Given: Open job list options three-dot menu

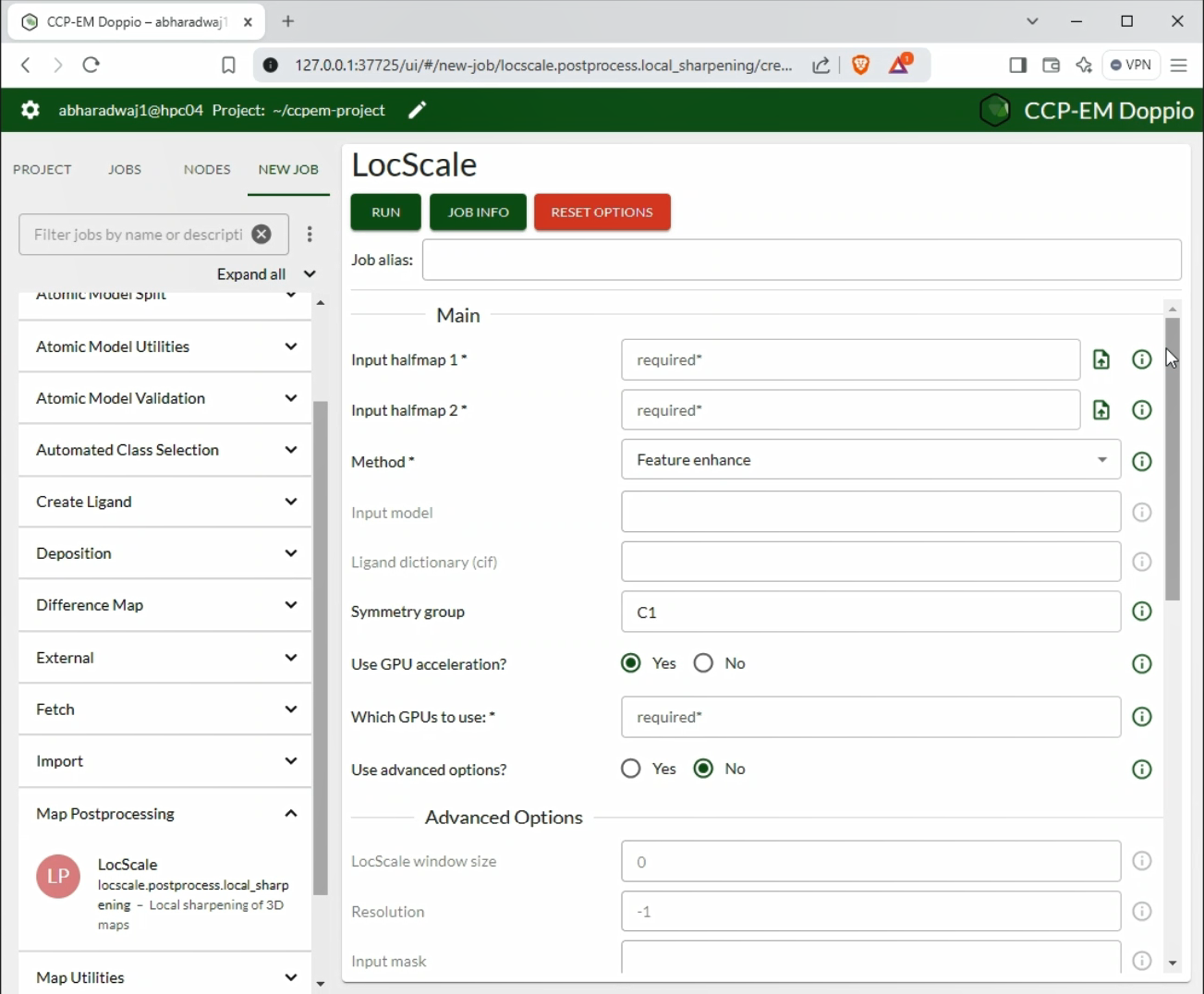Looking at the screenshot, I should coord(310,235).
